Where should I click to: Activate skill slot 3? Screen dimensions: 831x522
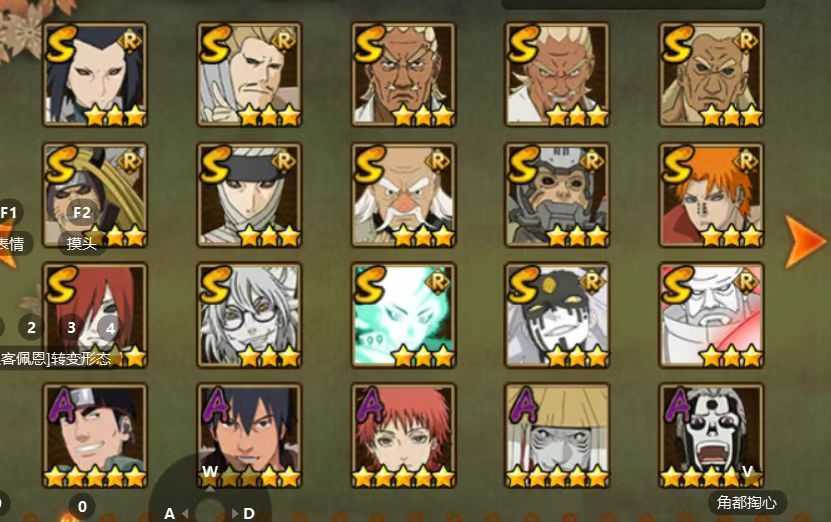pyautogui.click(x=71, y=328)
